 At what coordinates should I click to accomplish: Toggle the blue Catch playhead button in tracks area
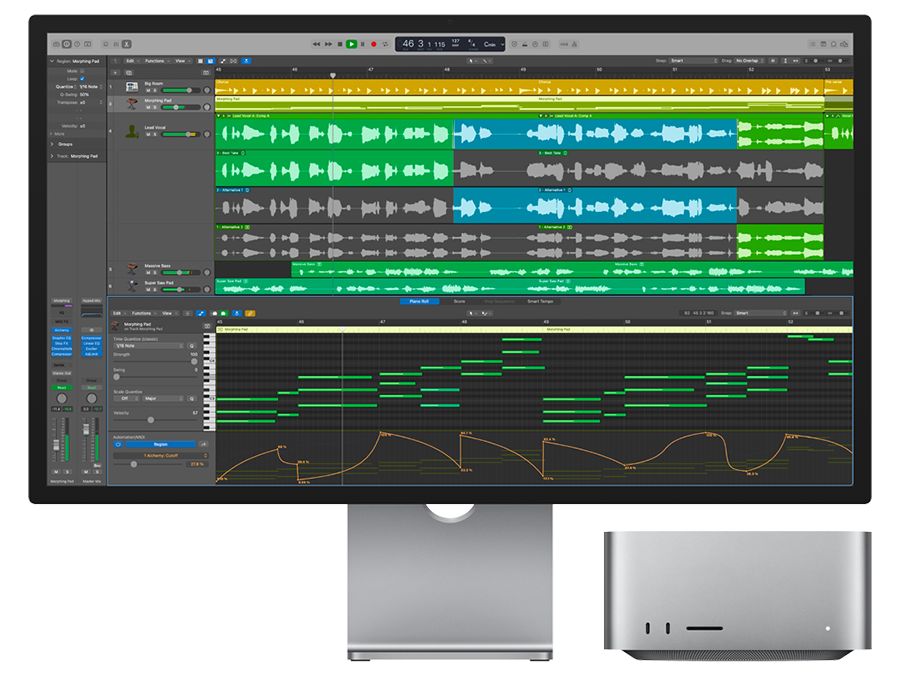pyautogui.click(x=246, y=61)
